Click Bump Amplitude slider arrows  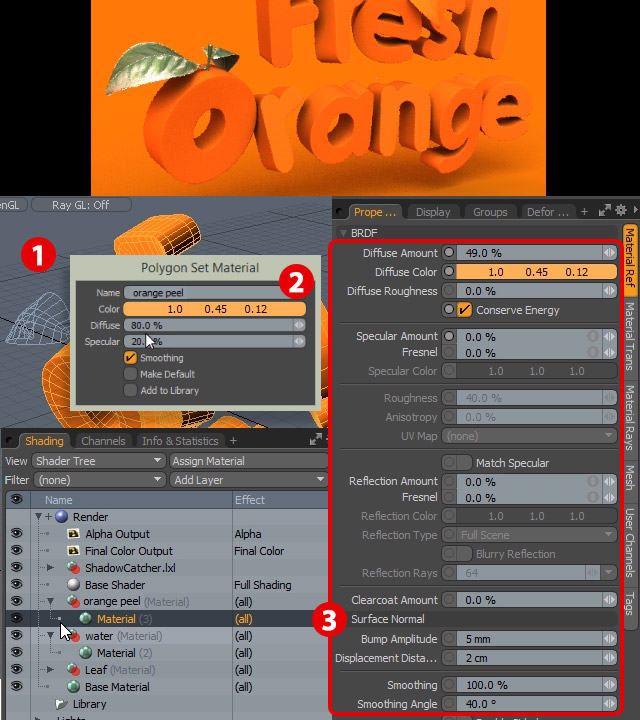point(610,639)
